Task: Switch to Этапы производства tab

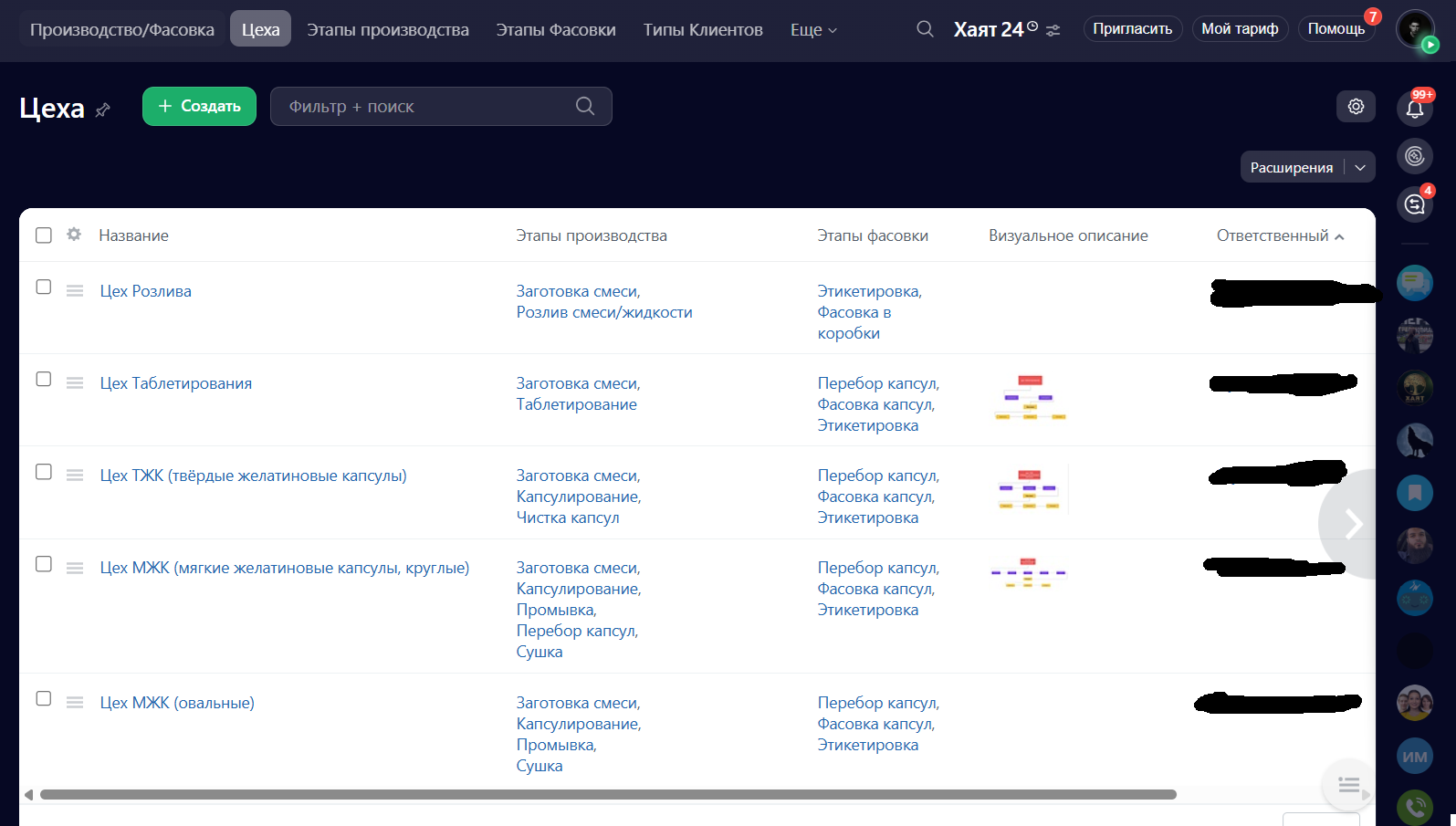Action: [388, 30]
